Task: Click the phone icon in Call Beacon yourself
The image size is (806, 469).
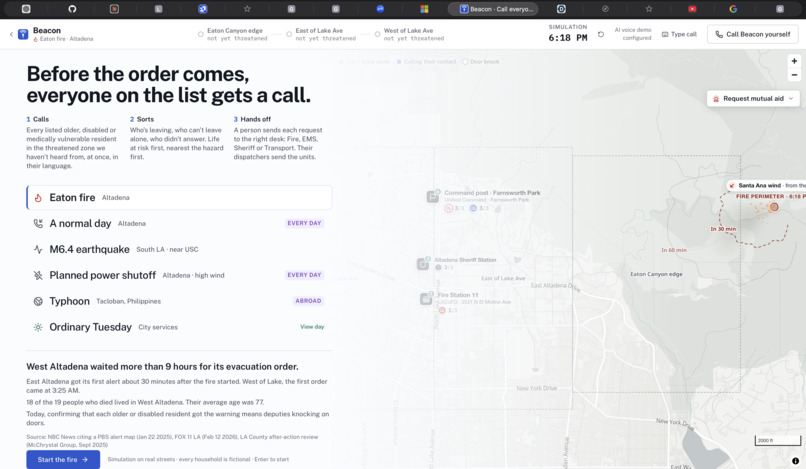Action: (x=719, y=34)
